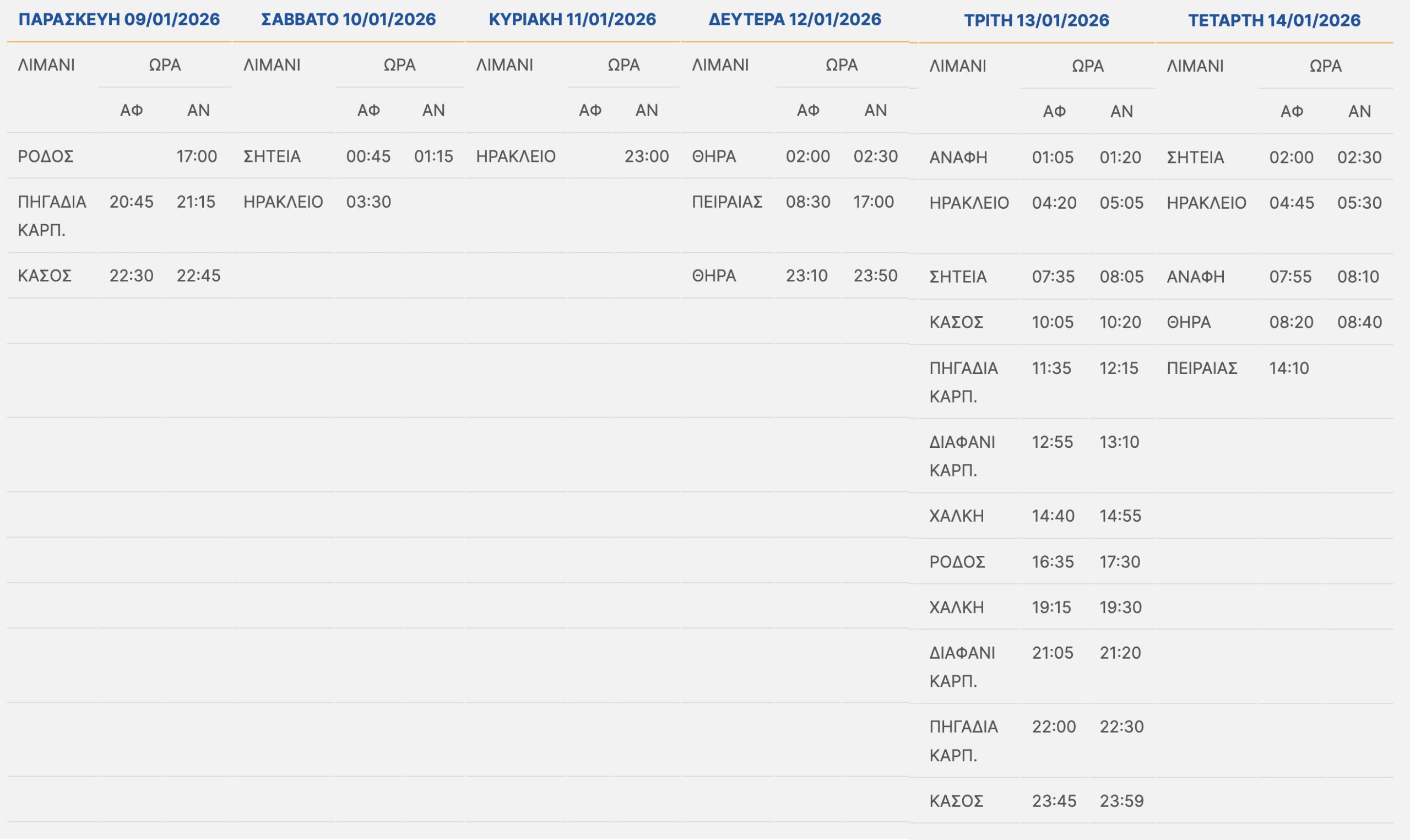Click the ΠΑΡΑΣΚΕΥΗ 09/01/2026 date header
1410x840 pixels.
[119, 19]
